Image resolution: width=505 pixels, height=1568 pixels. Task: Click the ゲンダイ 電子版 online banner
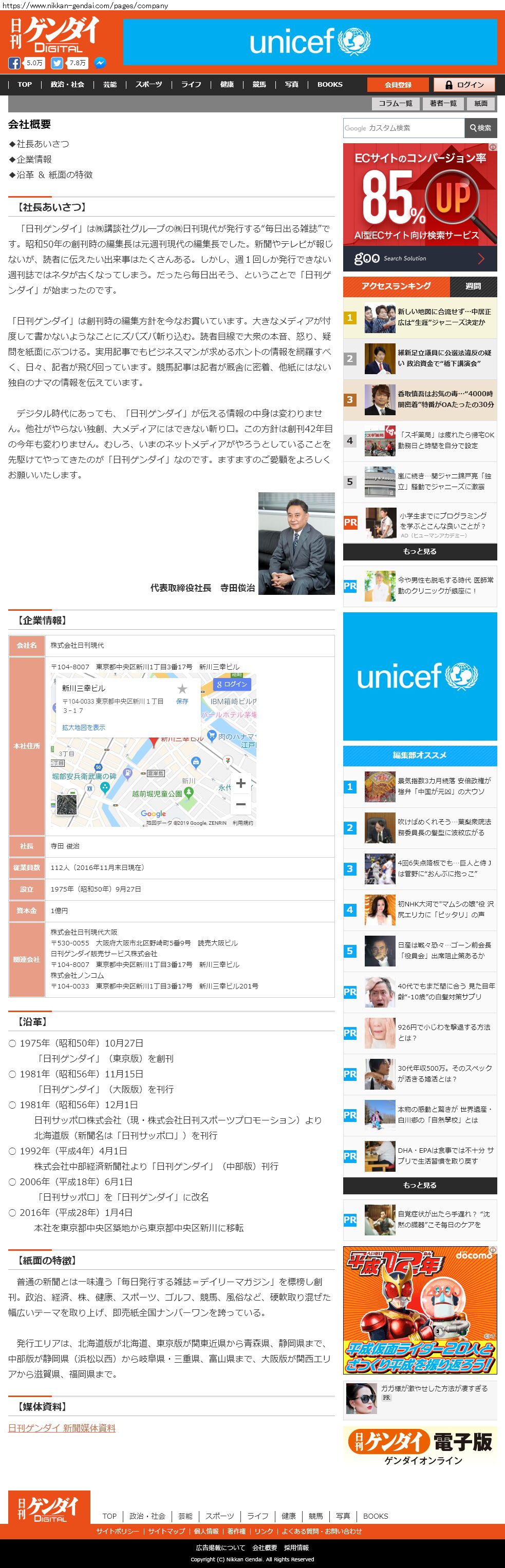420,1447
